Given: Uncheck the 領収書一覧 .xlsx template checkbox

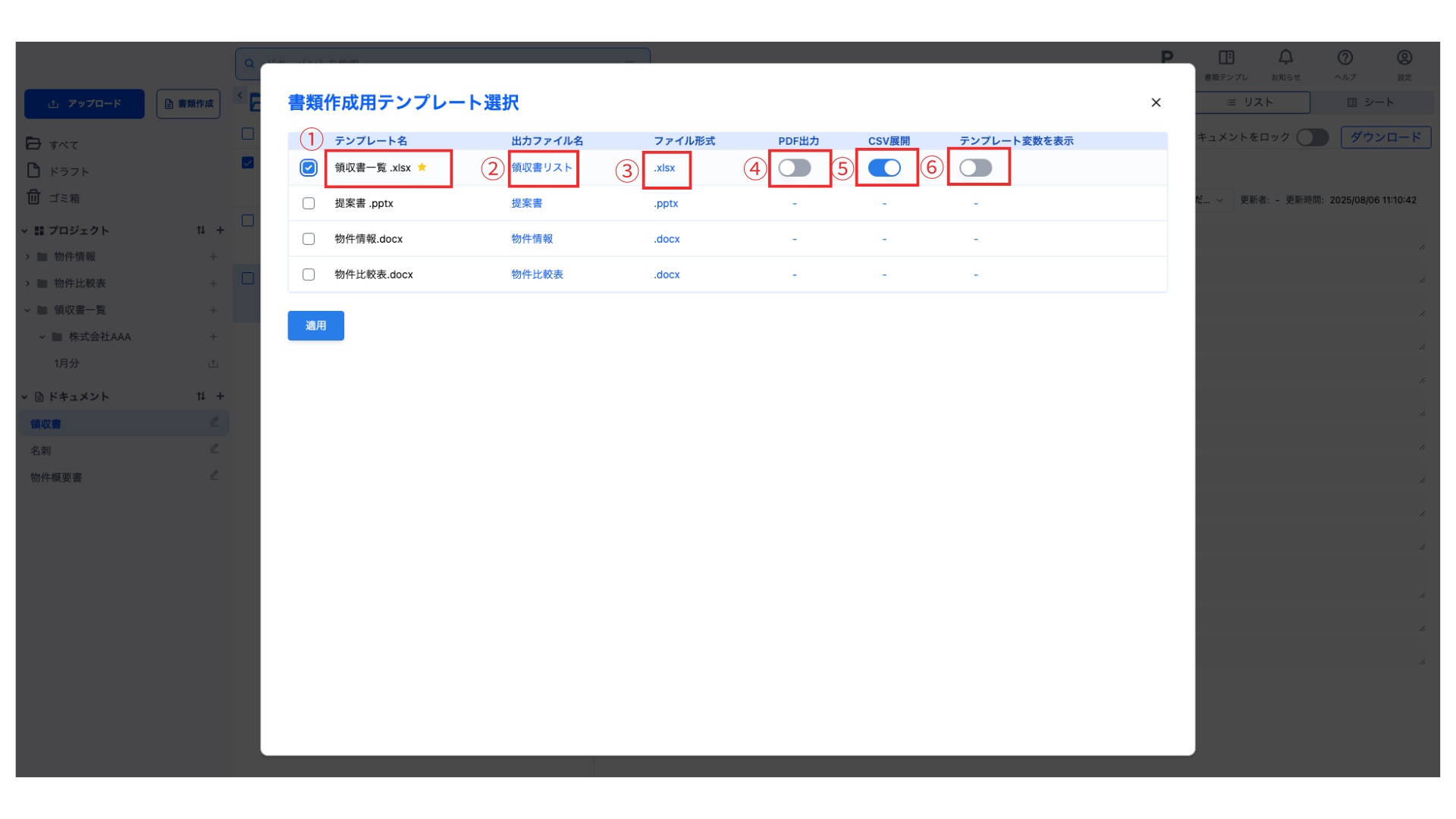Looking at the screenshot, I should pos(309,168).
